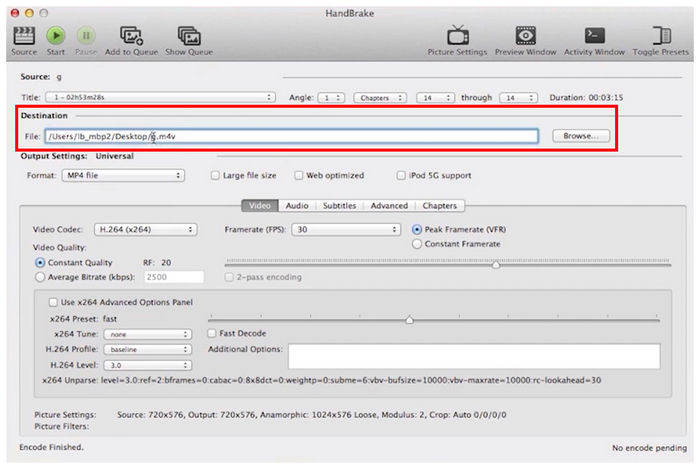Open the H.264 Profile baseline dropdown
700x469 pixels.
click(148, 349)
